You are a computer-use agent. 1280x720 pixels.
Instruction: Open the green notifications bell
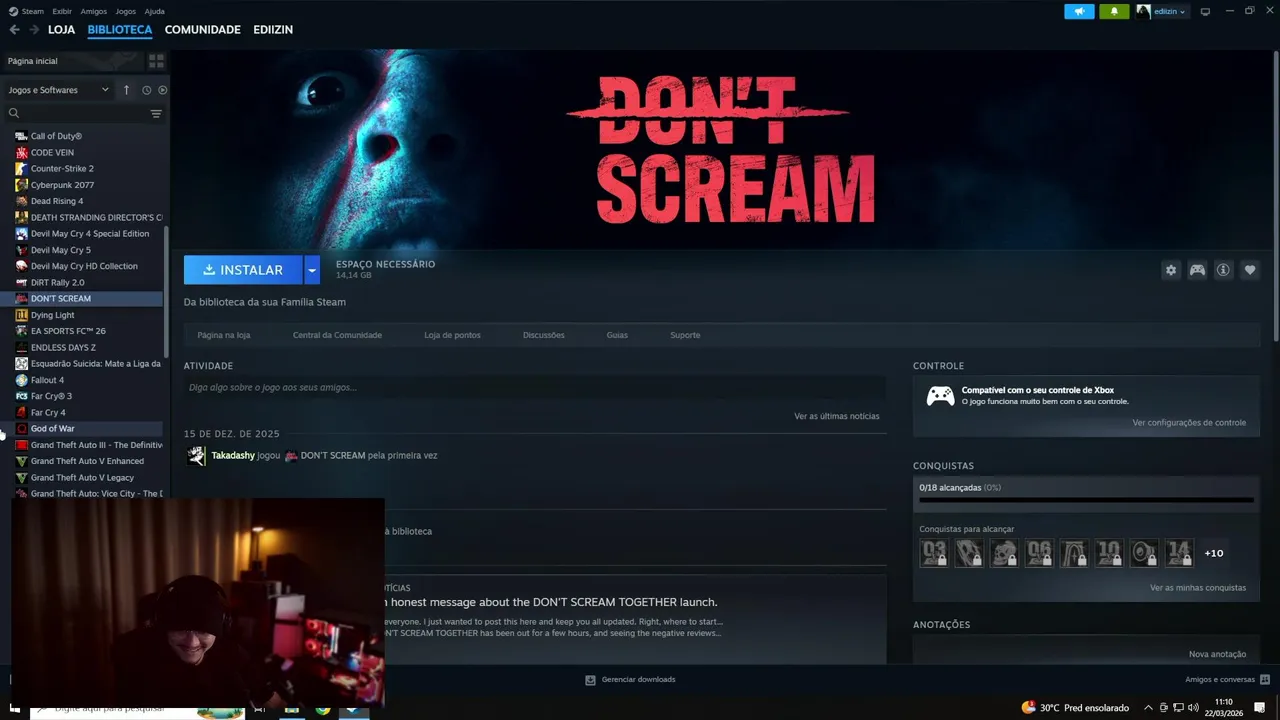tap(1114, 11)
